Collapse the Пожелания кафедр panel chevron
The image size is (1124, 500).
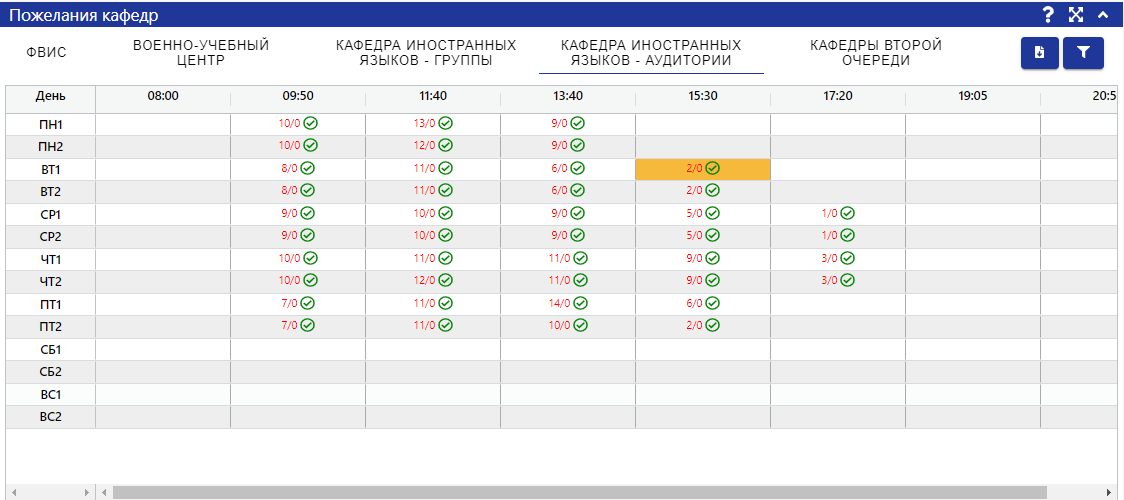tap(1102, 14)
